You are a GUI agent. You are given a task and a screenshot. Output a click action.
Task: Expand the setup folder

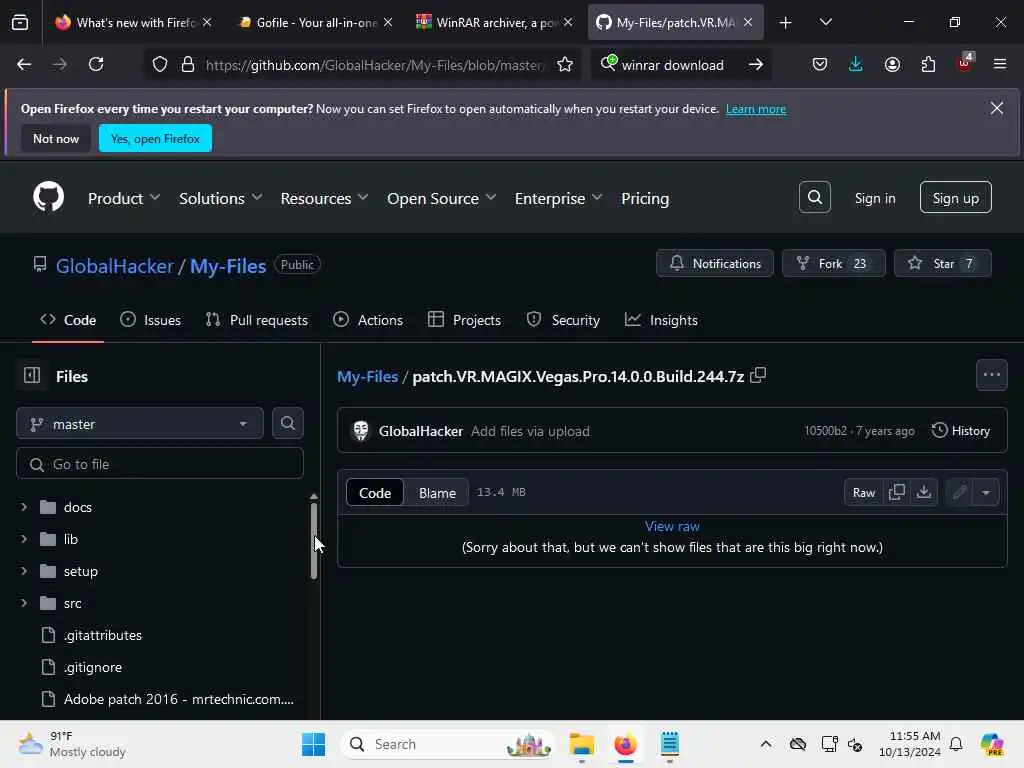(x=24, y=571)
